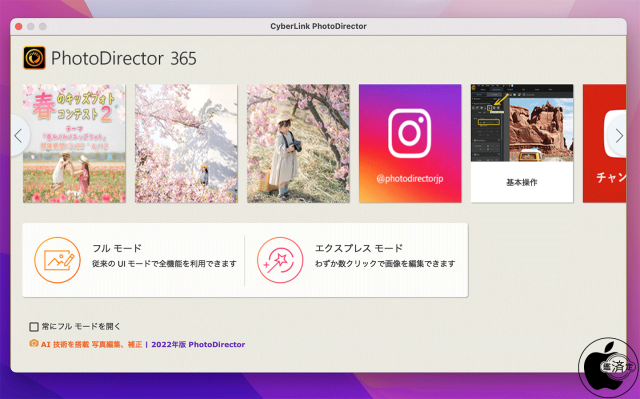Click the @photodirectorjp handle text
Viewport: 640px width, 399px height.
coord(410,179)
